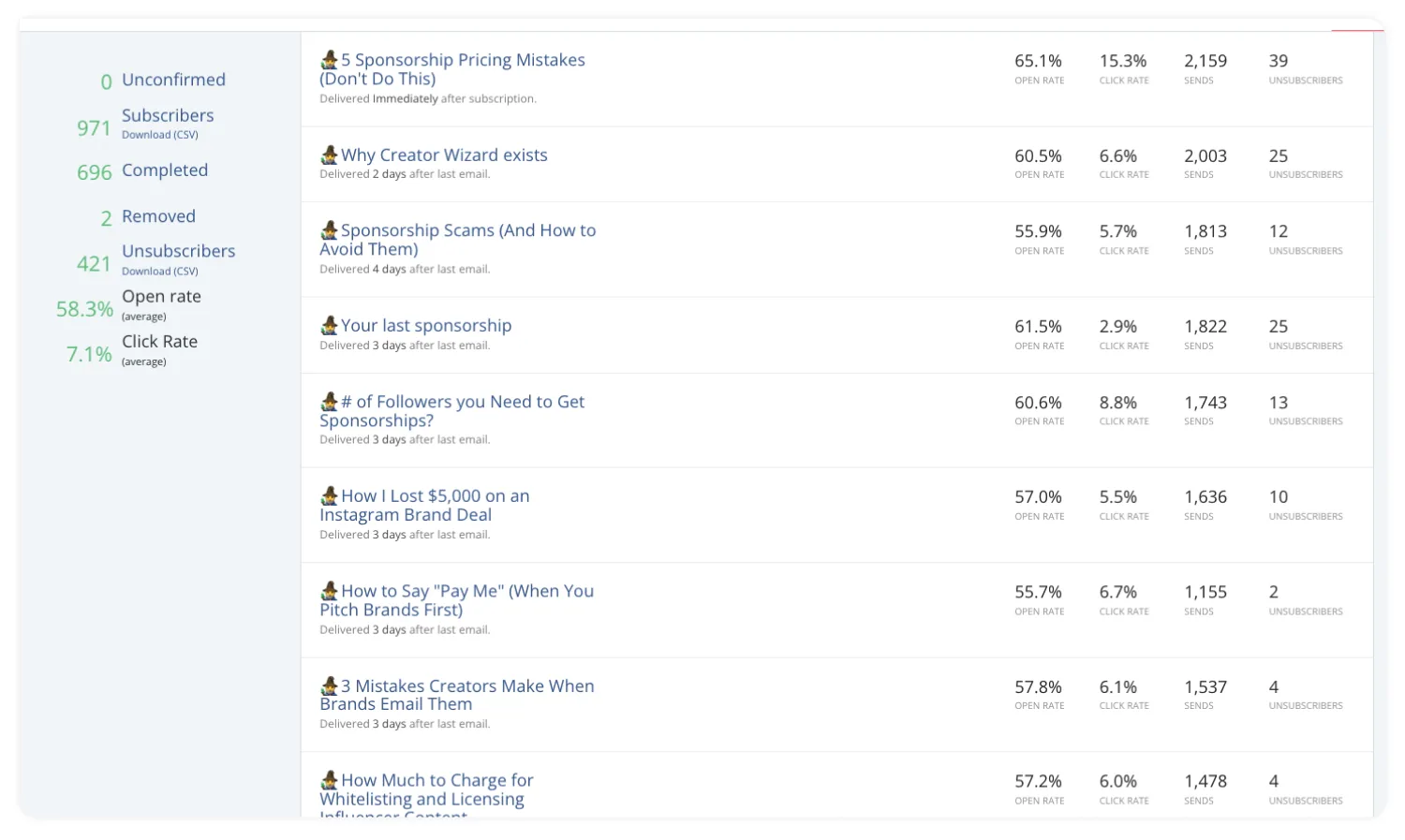This screenshot has height=840, width=1405.
Task: Download the Subscribers CSV file
Action: [160, 135]
